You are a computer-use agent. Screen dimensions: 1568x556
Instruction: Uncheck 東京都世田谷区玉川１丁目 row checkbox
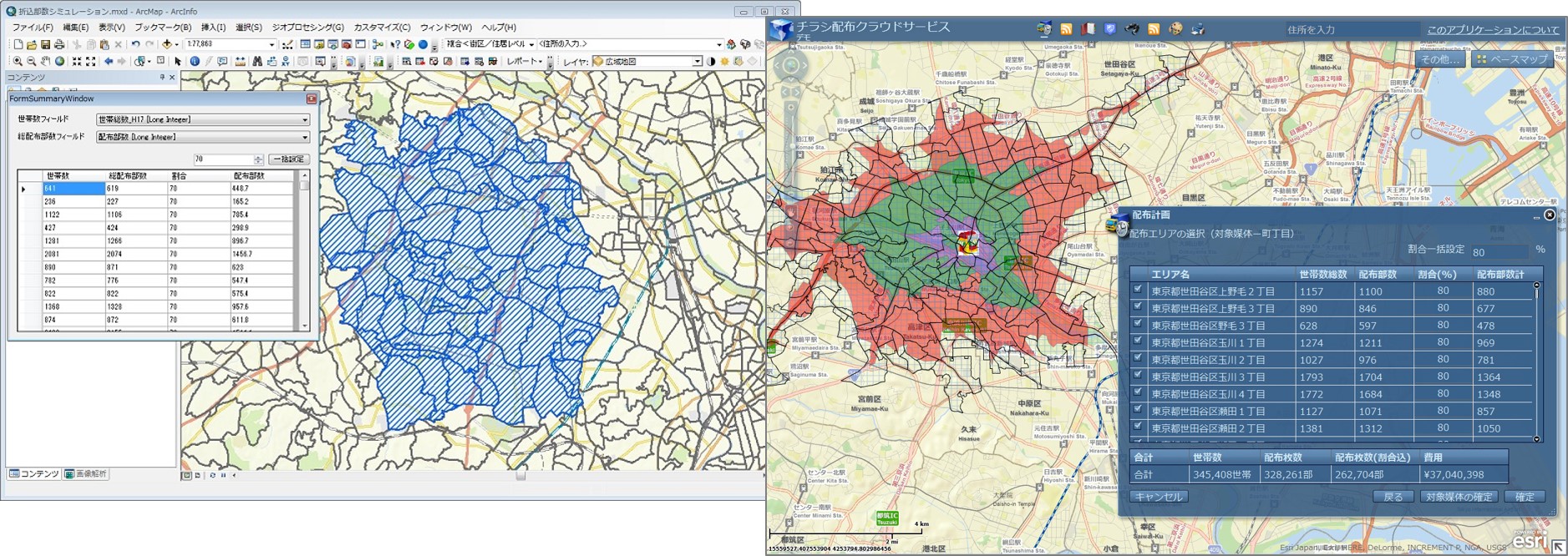point(1138,341)
